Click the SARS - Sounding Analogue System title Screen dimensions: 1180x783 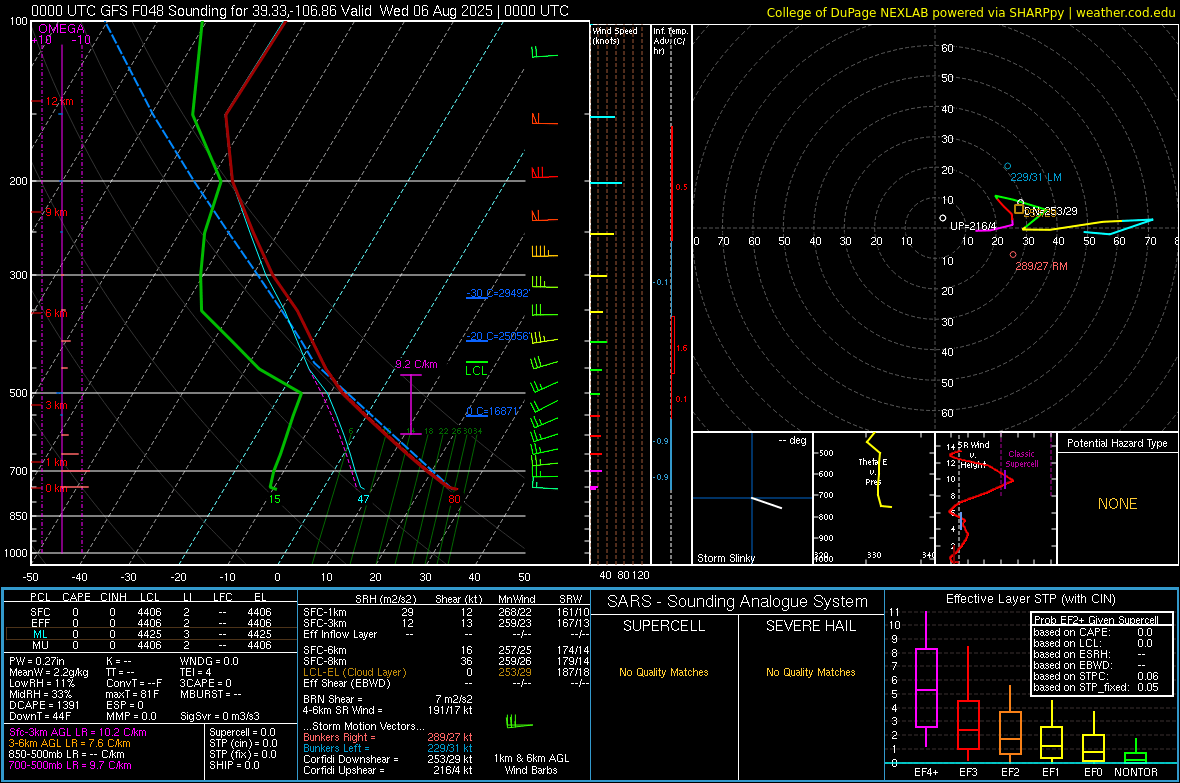(738, 602)
